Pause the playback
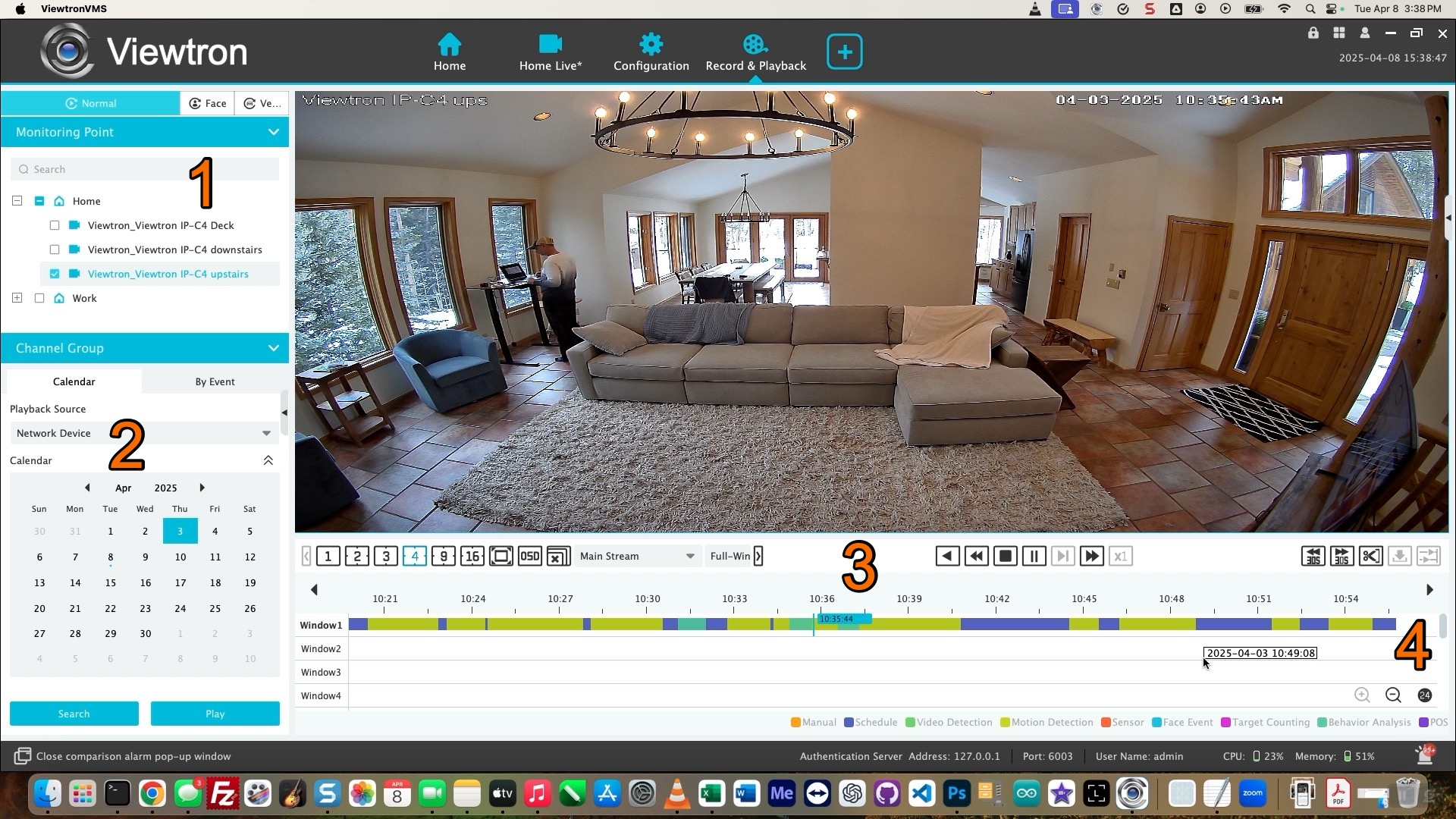1456x819 pixels. pyautogui.click(x=1034, y=556)
